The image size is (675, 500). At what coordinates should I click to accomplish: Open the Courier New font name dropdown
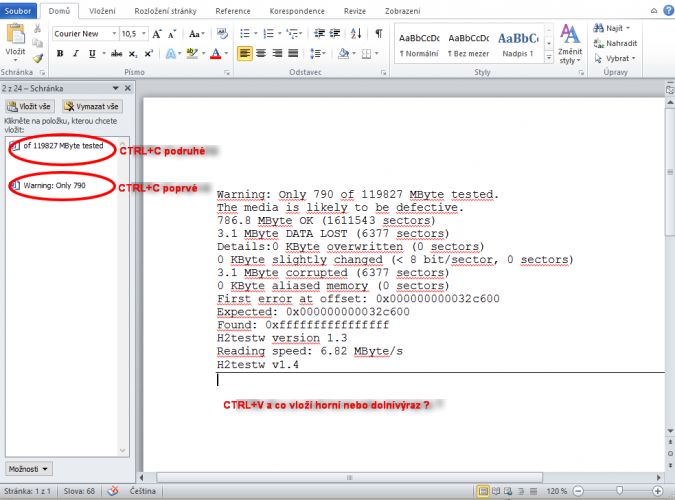coord(114,34)
